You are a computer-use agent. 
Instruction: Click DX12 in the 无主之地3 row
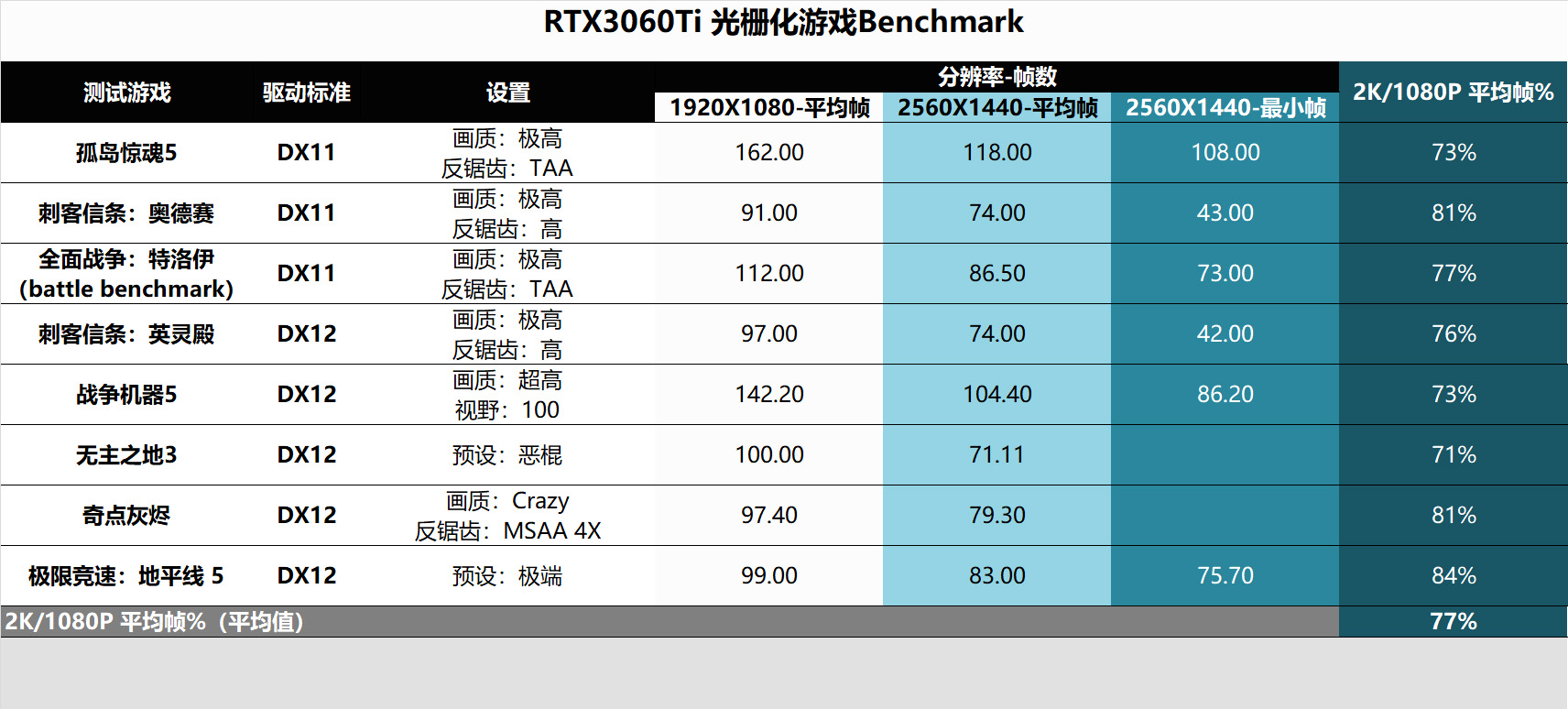[307, 455]
